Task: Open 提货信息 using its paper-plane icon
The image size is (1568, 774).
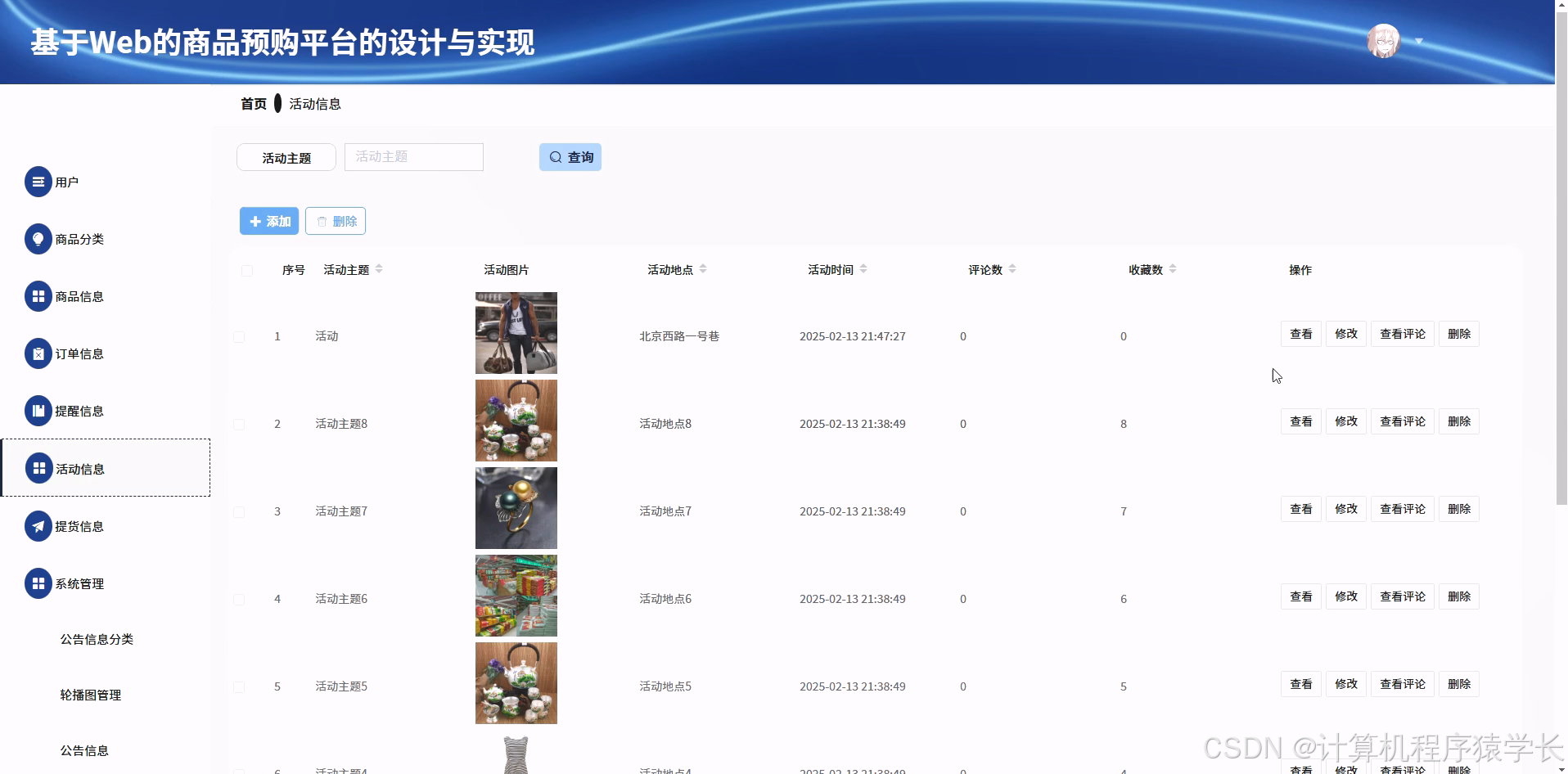Action: coord(38,525)
